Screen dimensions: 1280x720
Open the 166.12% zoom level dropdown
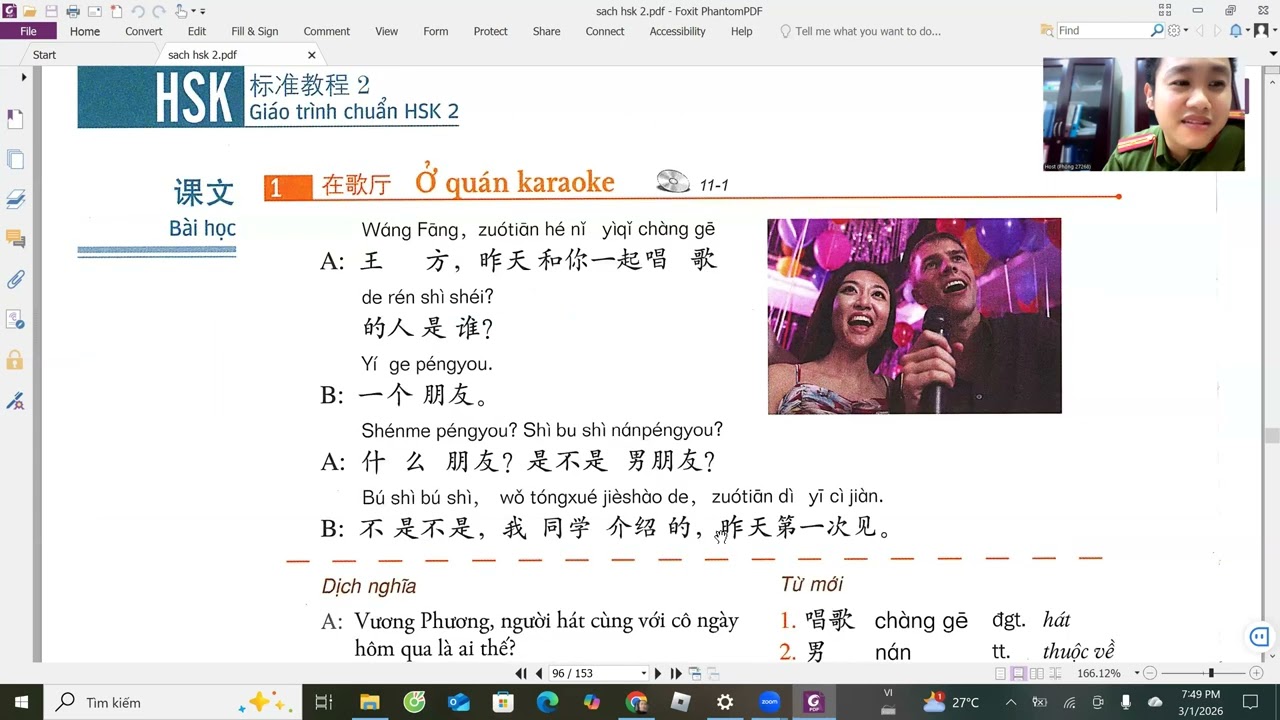click(1136, 673)
